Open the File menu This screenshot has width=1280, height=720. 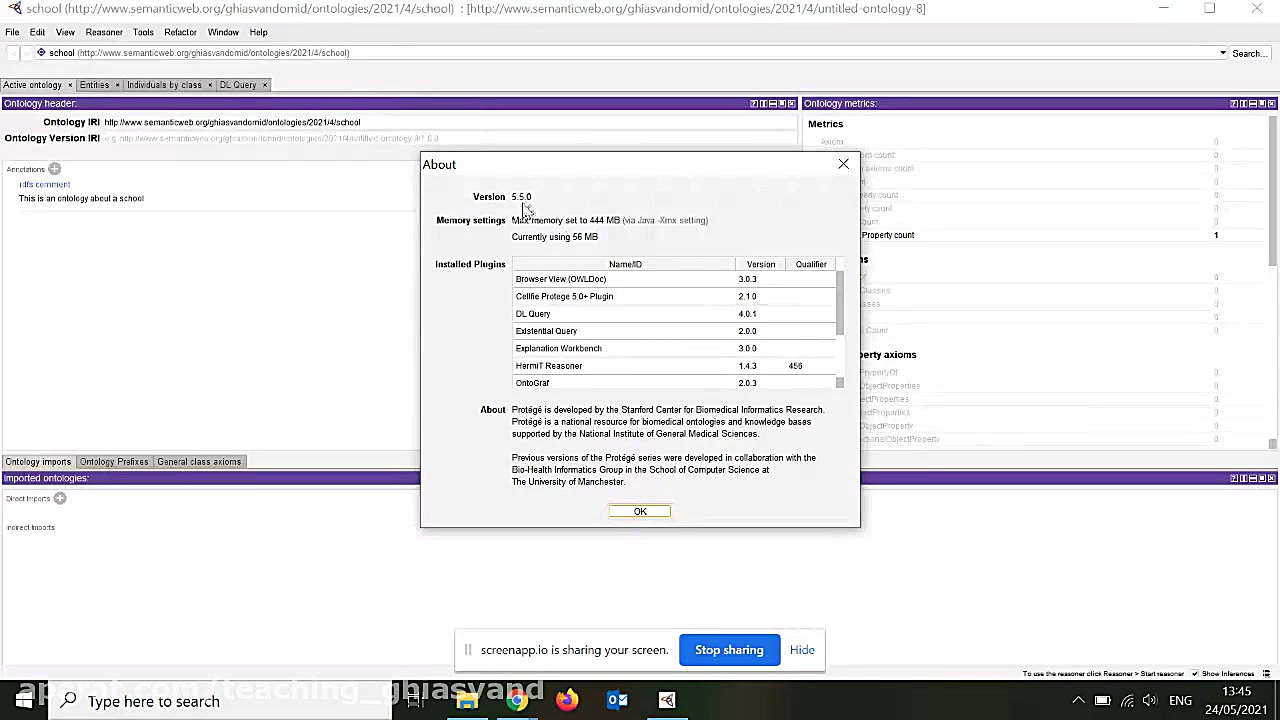coord(12,32)
